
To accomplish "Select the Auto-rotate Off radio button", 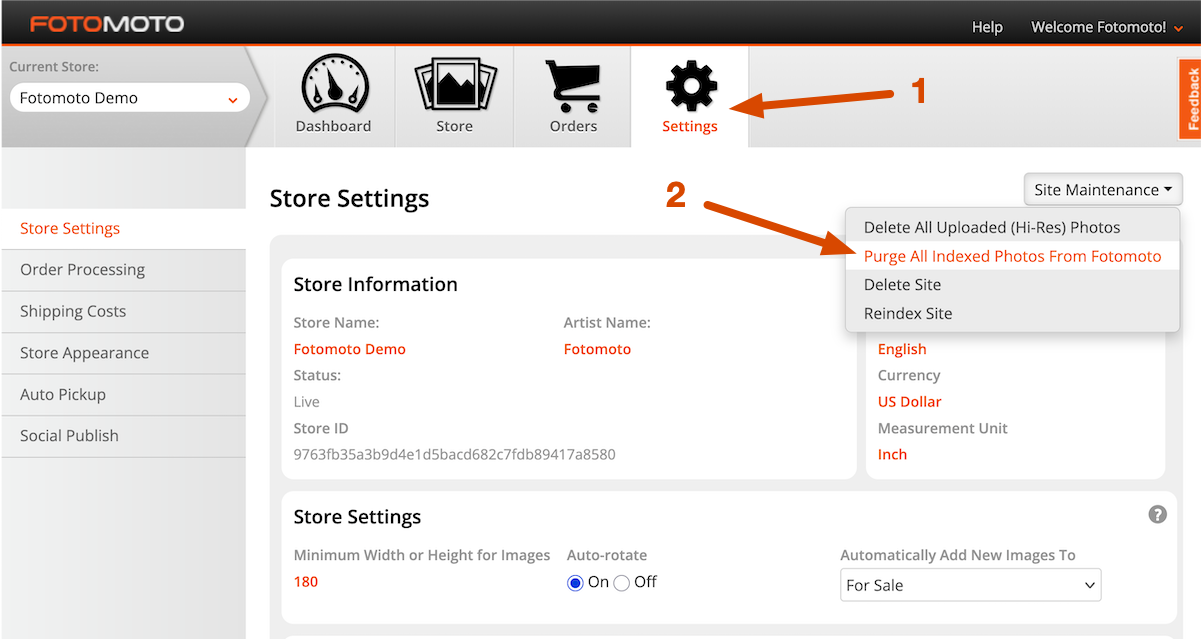I will tap(621, 583).
